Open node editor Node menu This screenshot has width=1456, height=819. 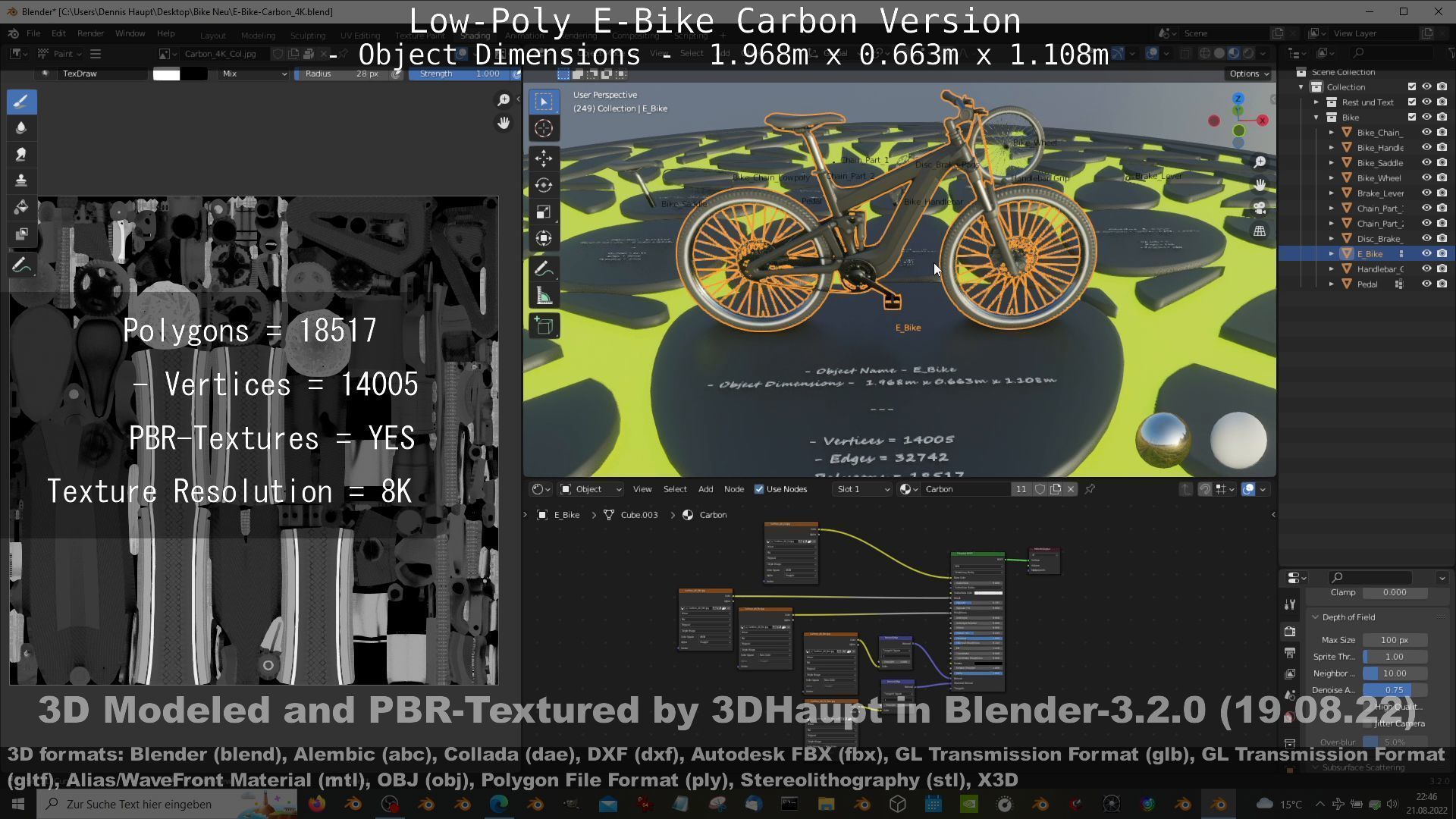pyautogui.click(x=733, y=489)
